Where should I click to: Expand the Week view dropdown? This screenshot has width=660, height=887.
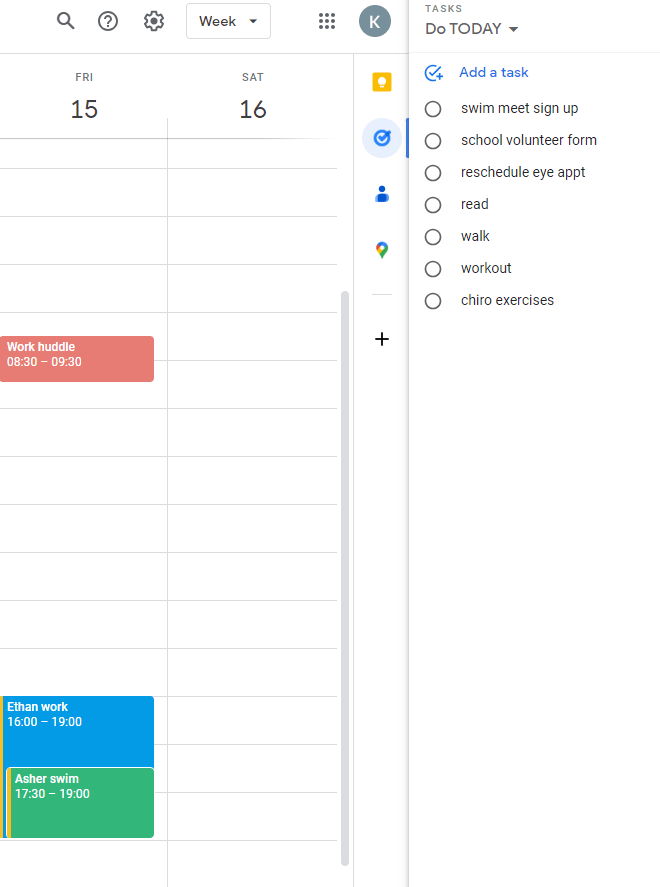coord(228,21)
